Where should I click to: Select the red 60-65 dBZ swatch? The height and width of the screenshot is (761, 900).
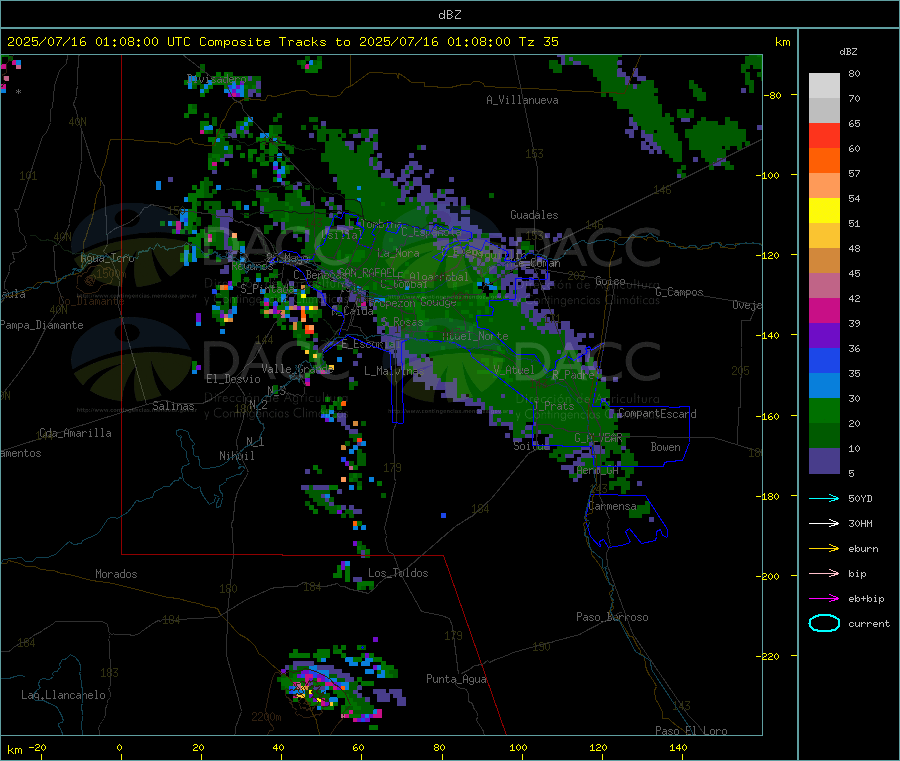(x=824, y=135)
